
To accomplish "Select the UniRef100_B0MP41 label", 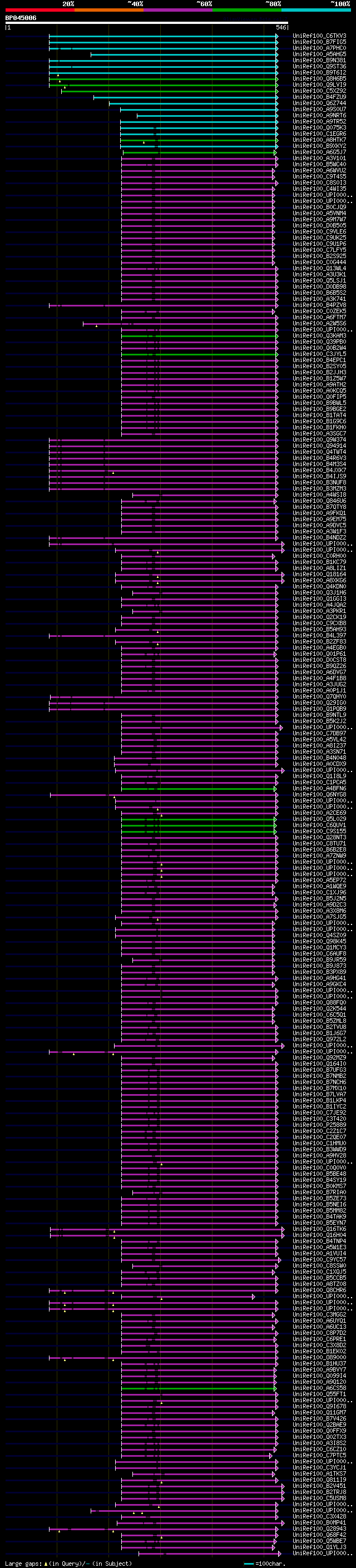I will pos(319,1522).
